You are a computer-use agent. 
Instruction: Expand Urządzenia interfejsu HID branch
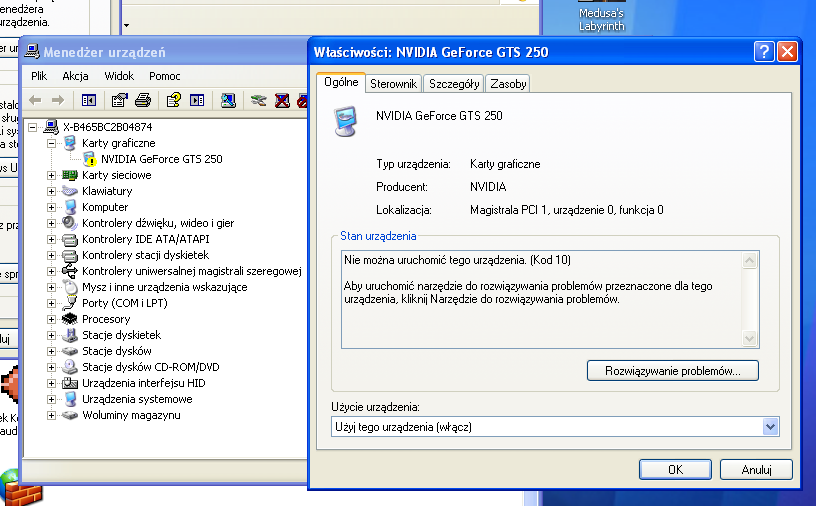click(51, 383)
